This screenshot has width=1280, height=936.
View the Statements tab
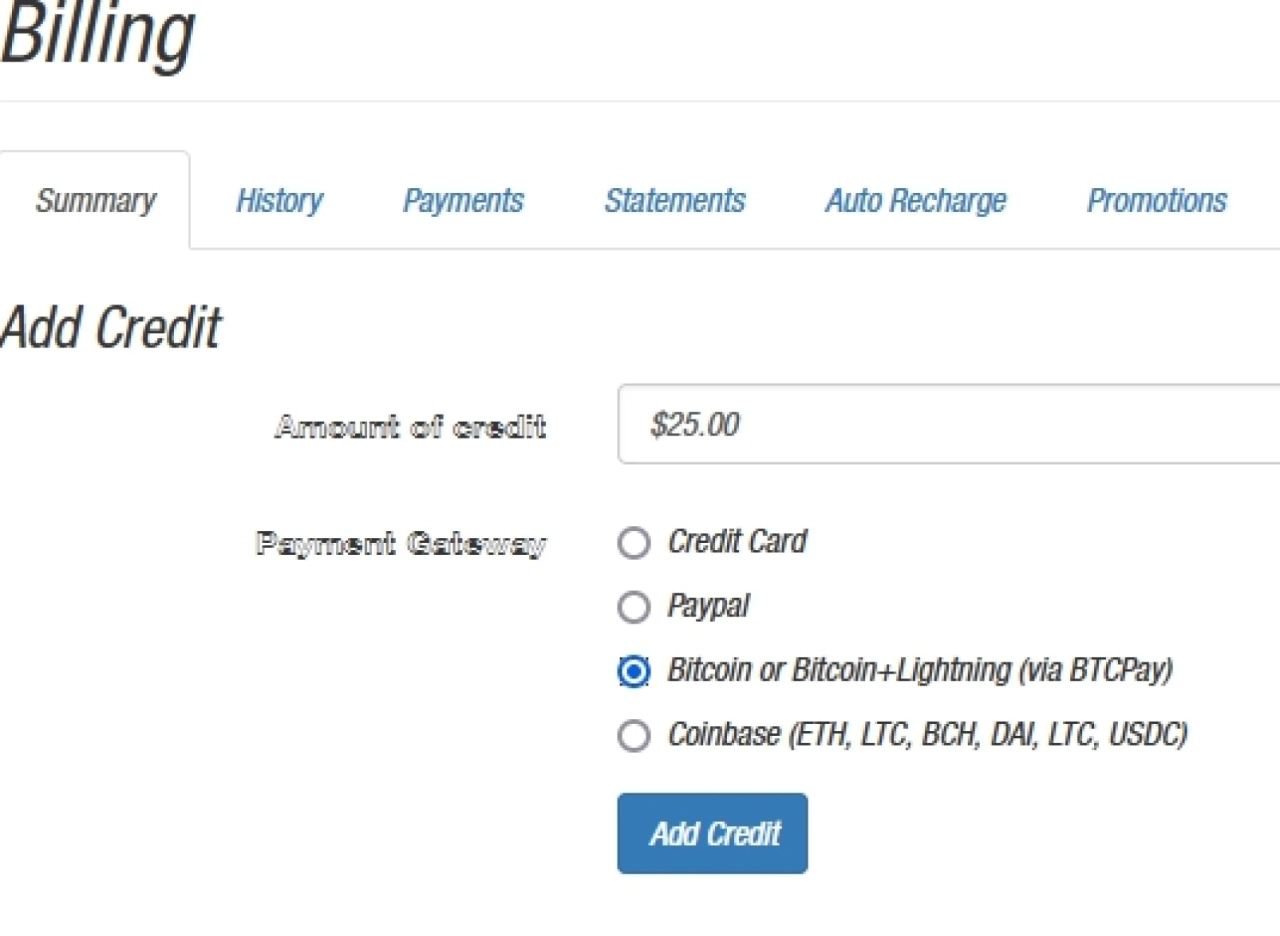(675, 201)
